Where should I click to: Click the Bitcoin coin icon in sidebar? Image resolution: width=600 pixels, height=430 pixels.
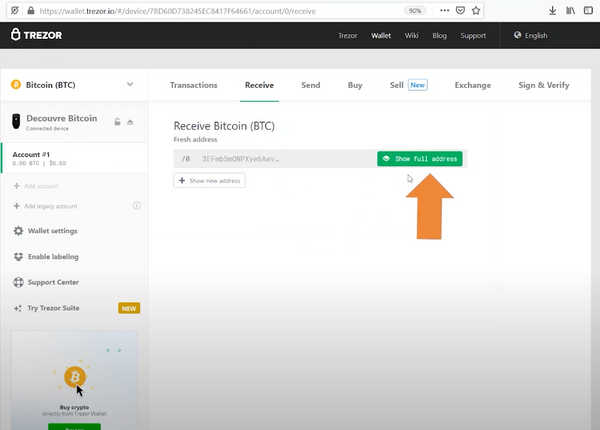click(16, 85)
